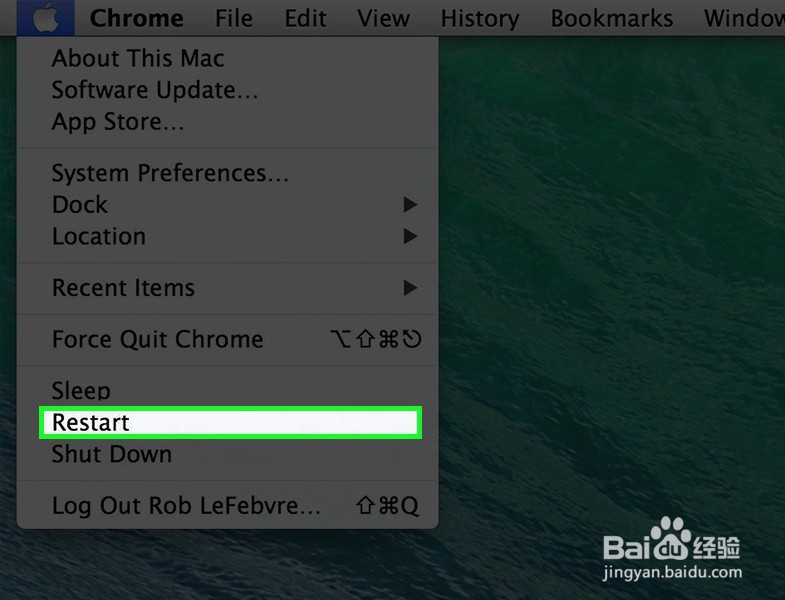
Task: Open System Preferences…
Action: coord(228,173)
